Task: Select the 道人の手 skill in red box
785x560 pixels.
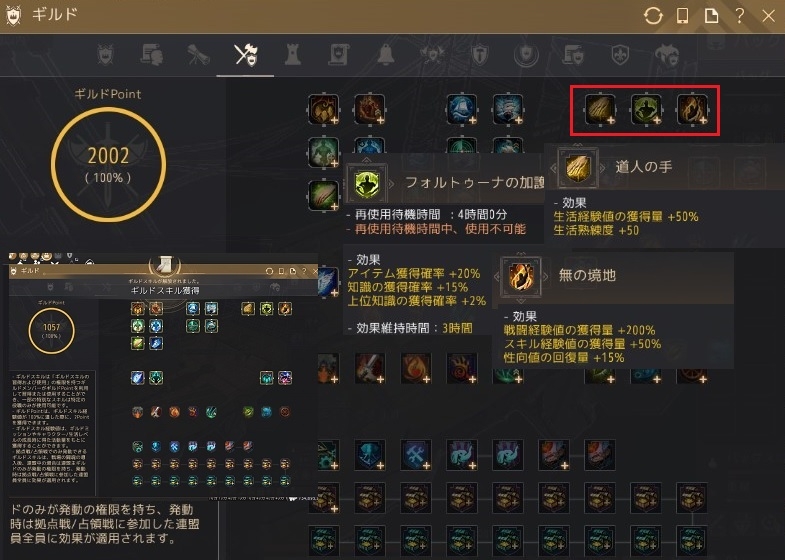Action: pos(600,109)
